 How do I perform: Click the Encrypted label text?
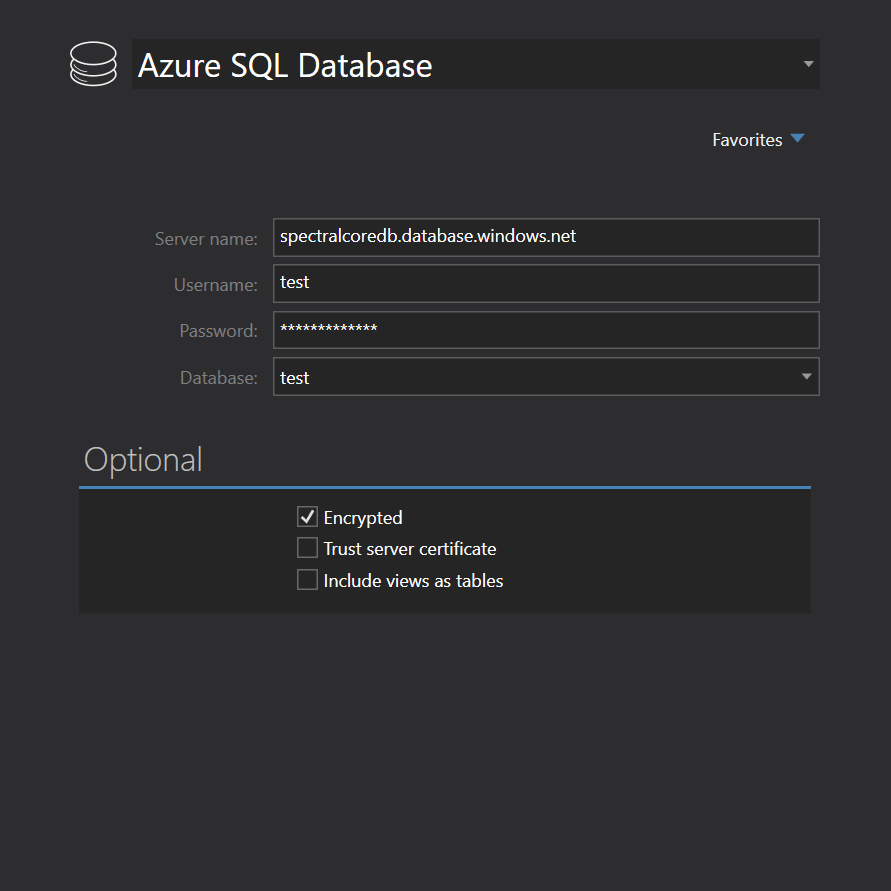(x=363, y=518)
